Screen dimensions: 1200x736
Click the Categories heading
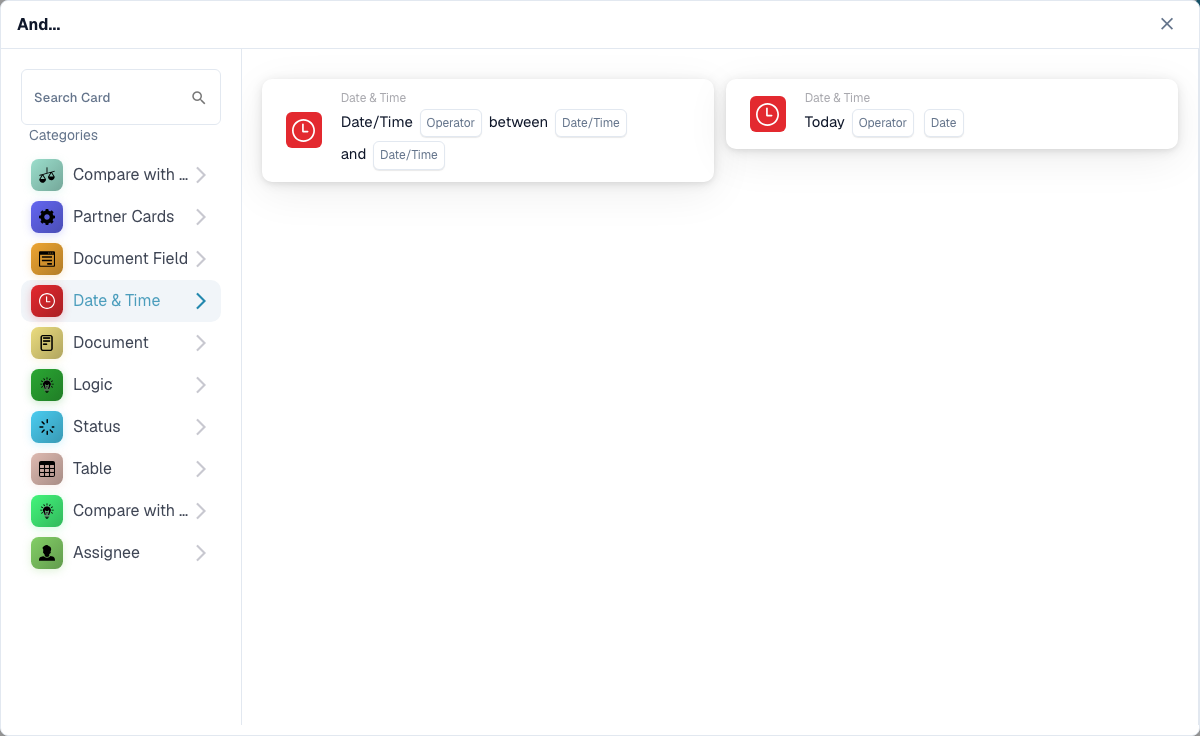point(63,135)
